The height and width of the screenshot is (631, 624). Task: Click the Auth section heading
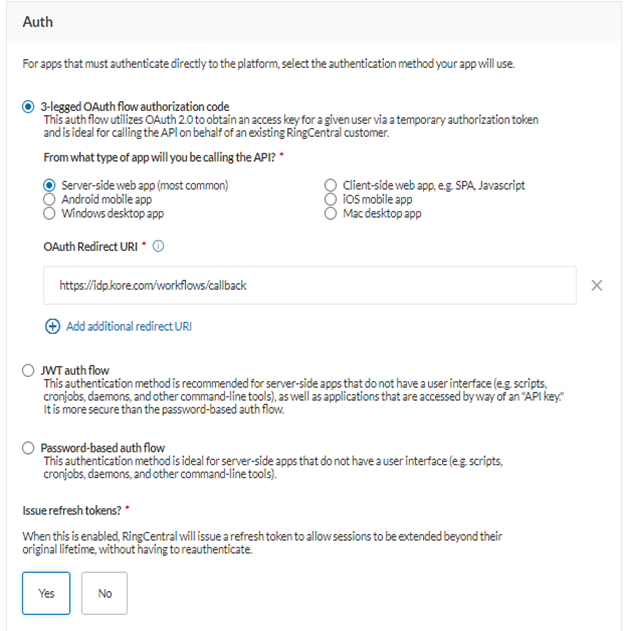[x=38, y=21]
